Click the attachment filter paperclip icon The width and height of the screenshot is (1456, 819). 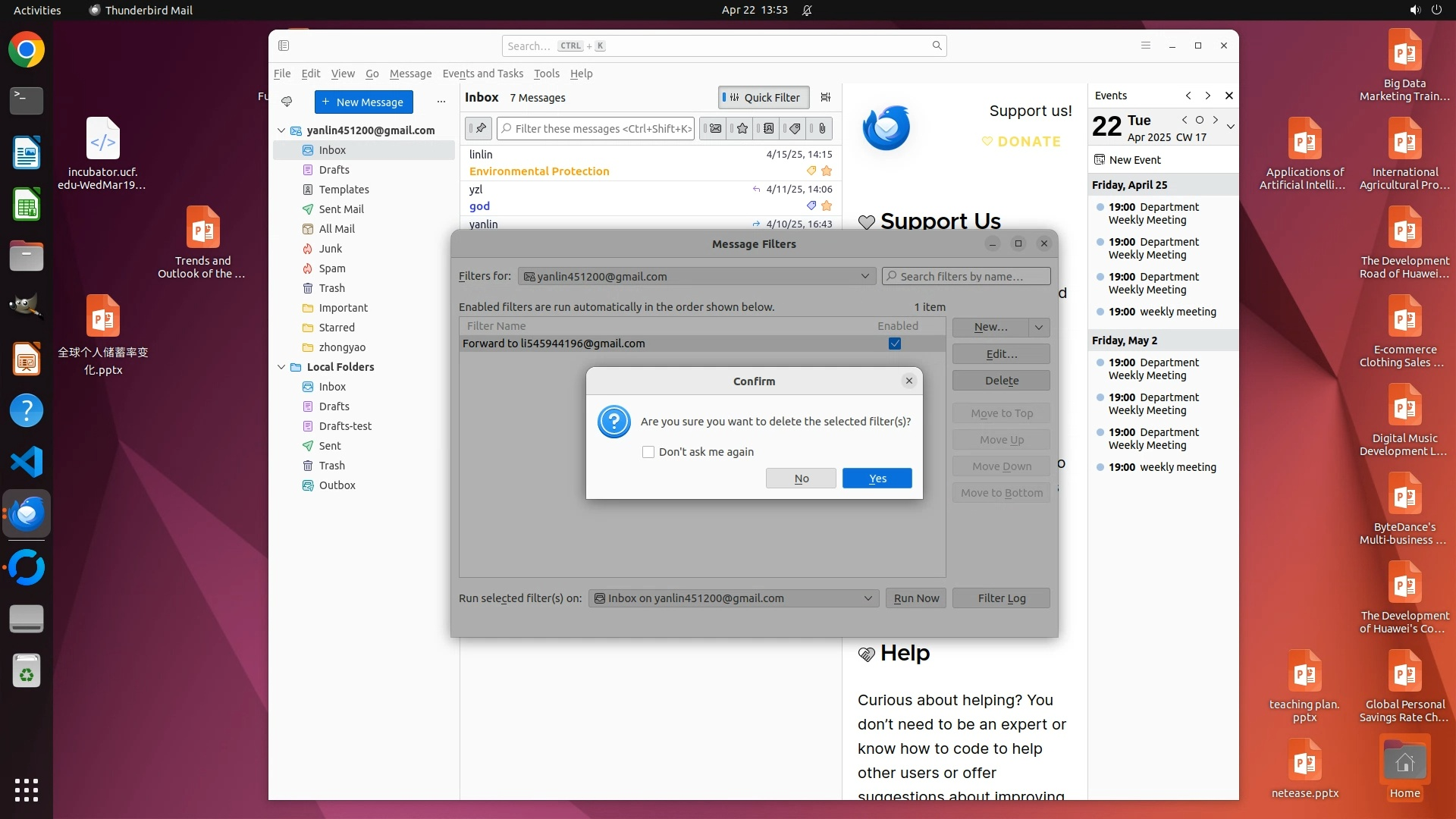822,129
